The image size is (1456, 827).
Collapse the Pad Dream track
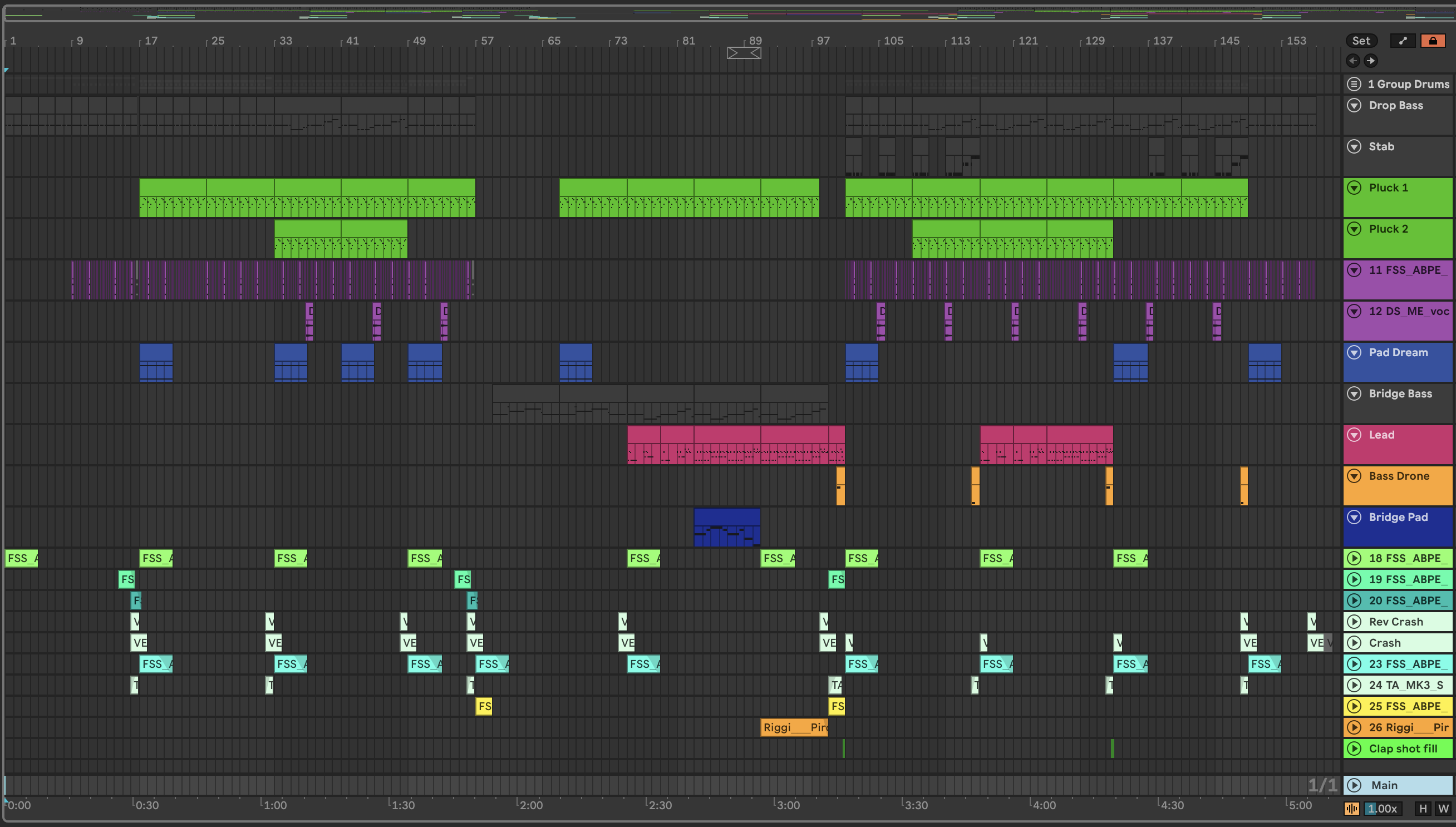click(1354, 352)
